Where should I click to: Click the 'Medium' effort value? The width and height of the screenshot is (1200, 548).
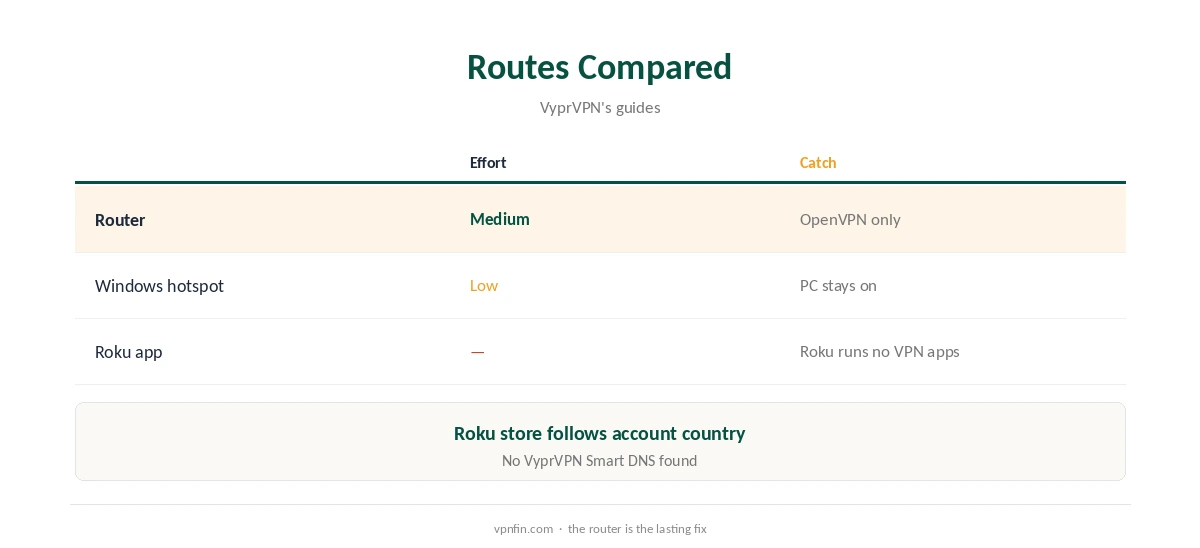[x=500, y=219]
